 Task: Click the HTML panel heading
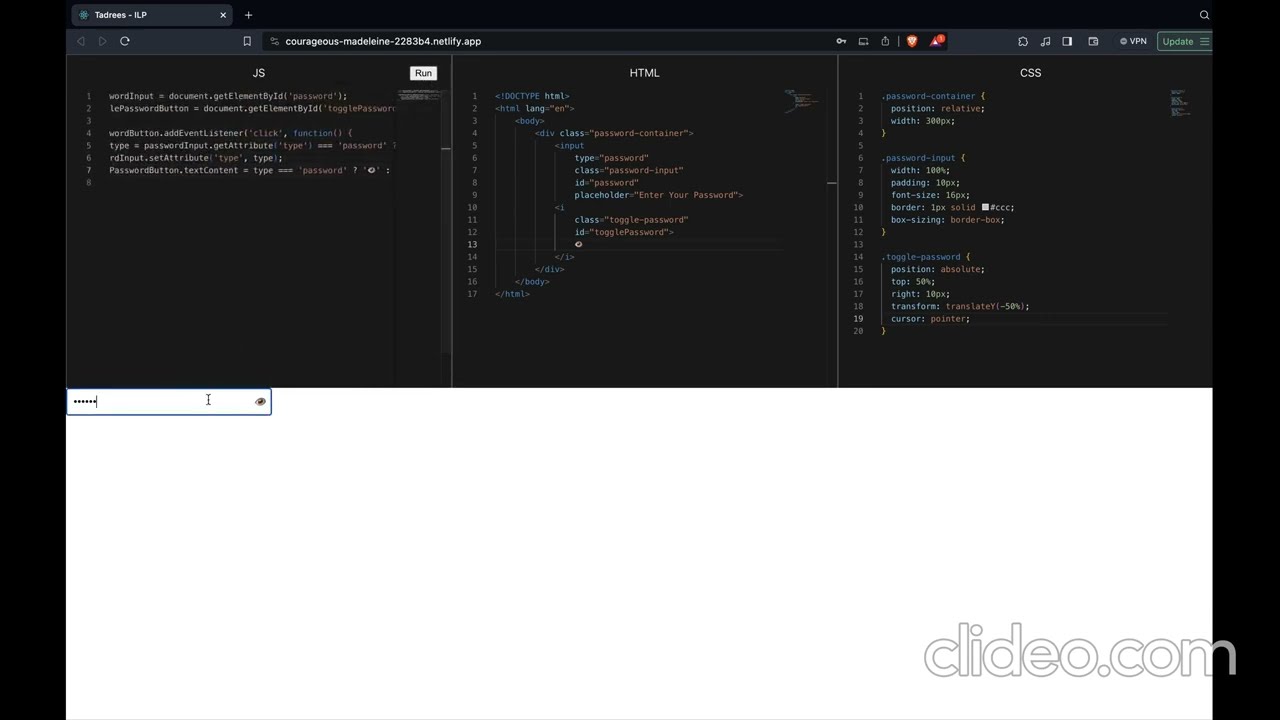[x=645, y=73]
